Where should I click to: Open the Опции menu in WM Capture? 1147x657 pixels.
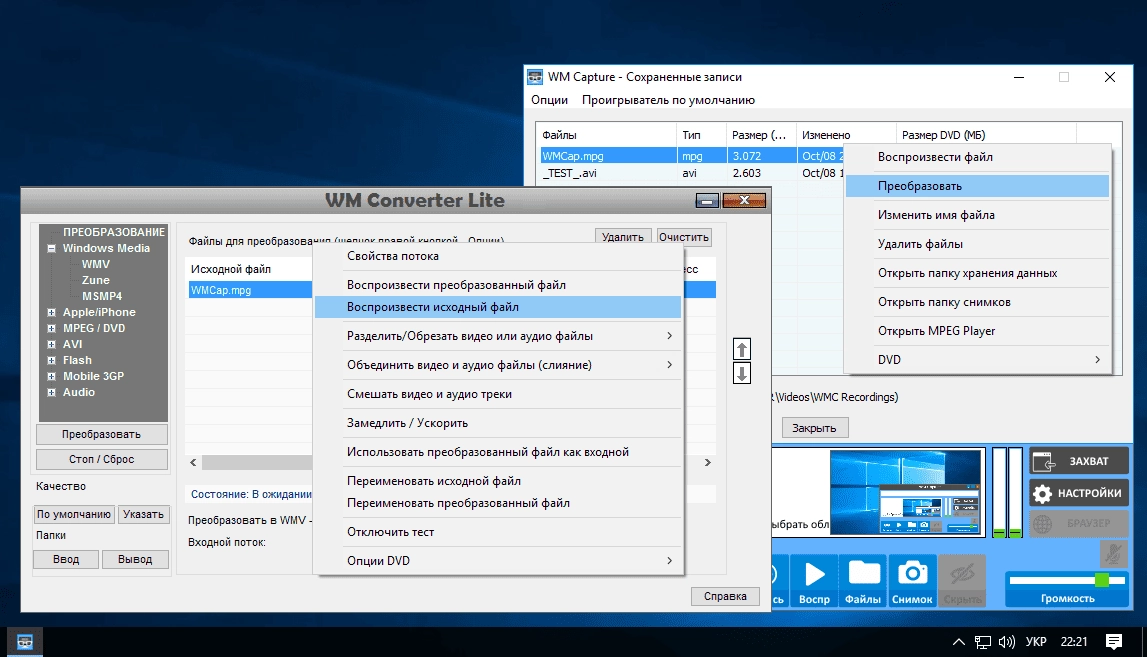(549, 100)
